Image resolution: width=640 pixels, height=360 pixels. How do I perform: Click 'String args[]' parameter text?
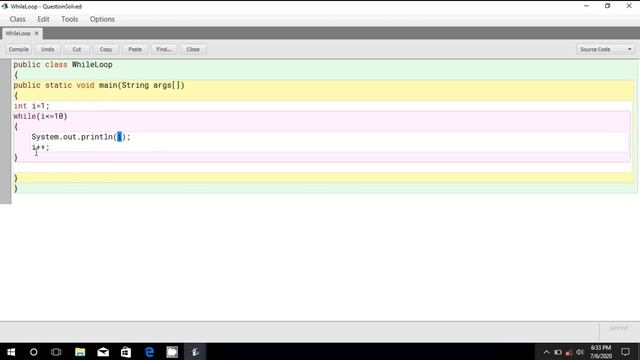151,85
